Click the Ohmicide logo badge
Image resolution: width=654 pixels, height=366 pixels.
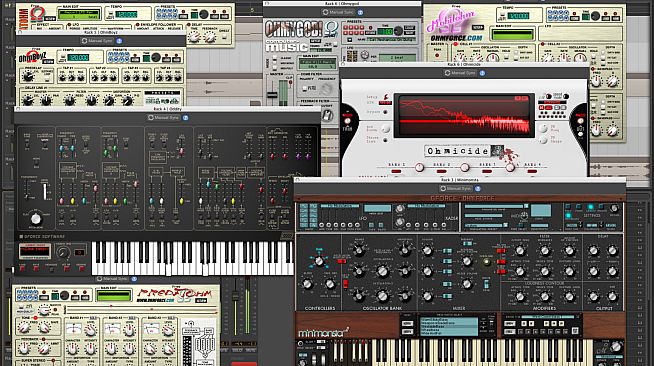(x=463, y=151)
